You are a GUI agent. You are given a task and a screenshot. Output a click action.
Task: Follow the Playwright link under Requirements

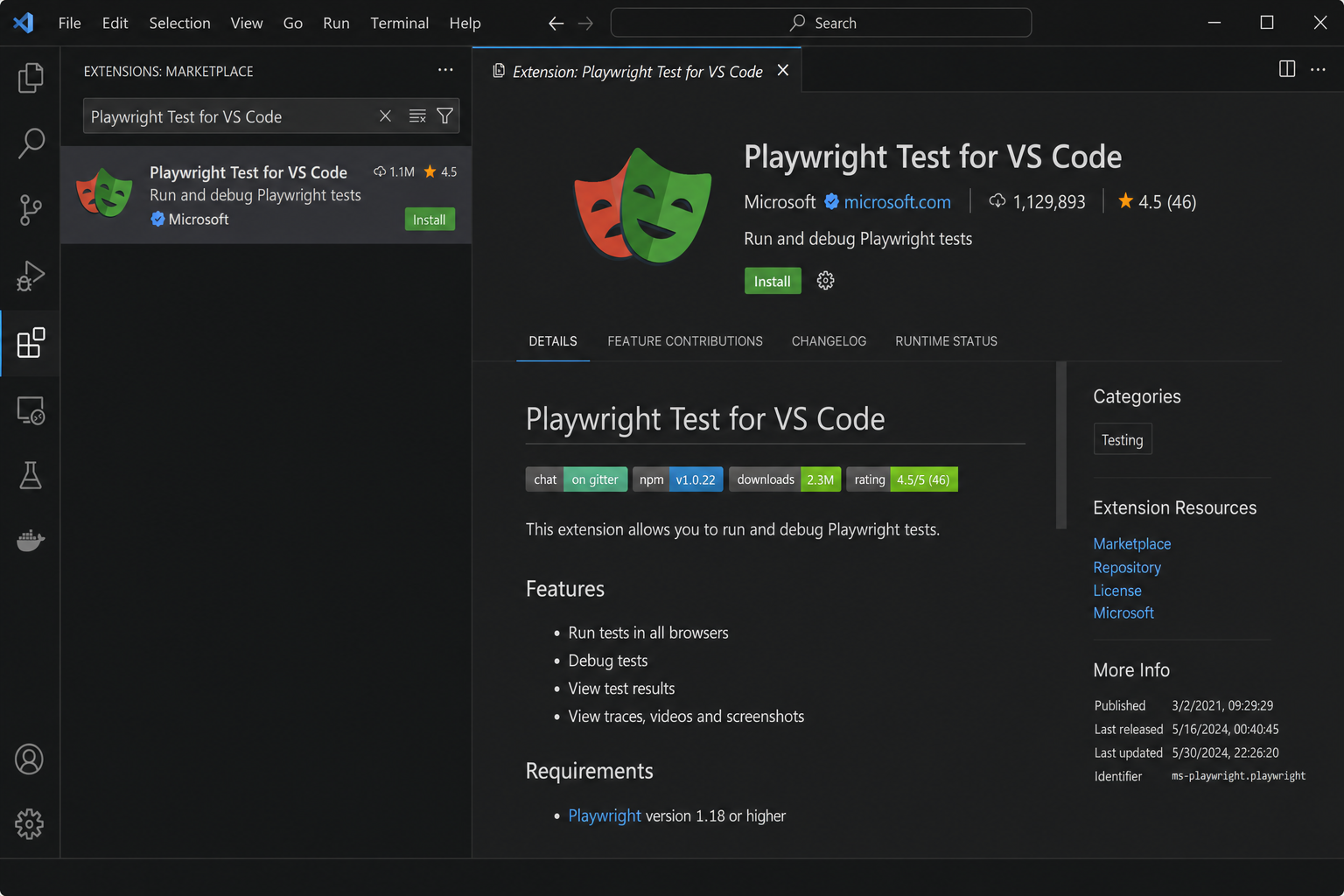605,815
